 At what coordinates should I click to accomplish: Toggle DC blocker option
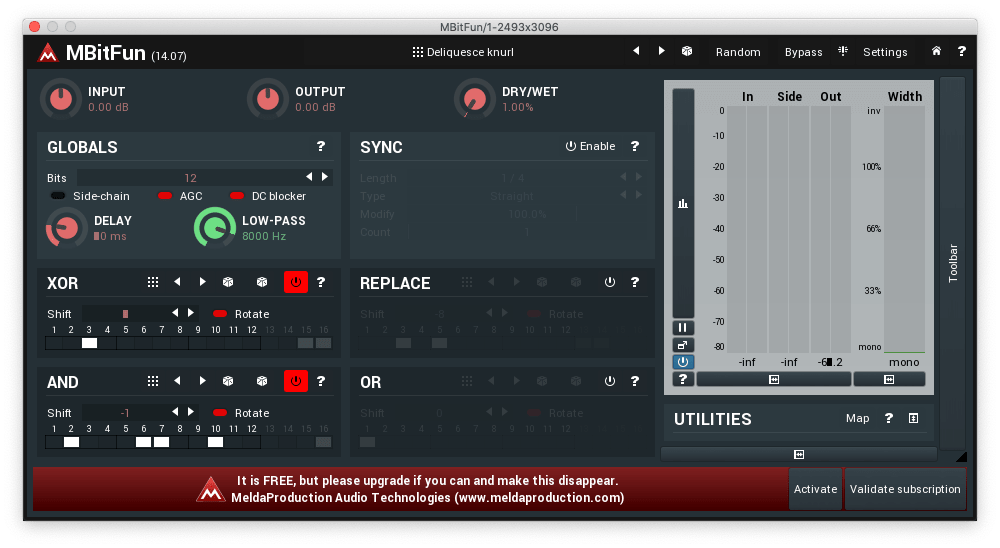coord(268,196)
